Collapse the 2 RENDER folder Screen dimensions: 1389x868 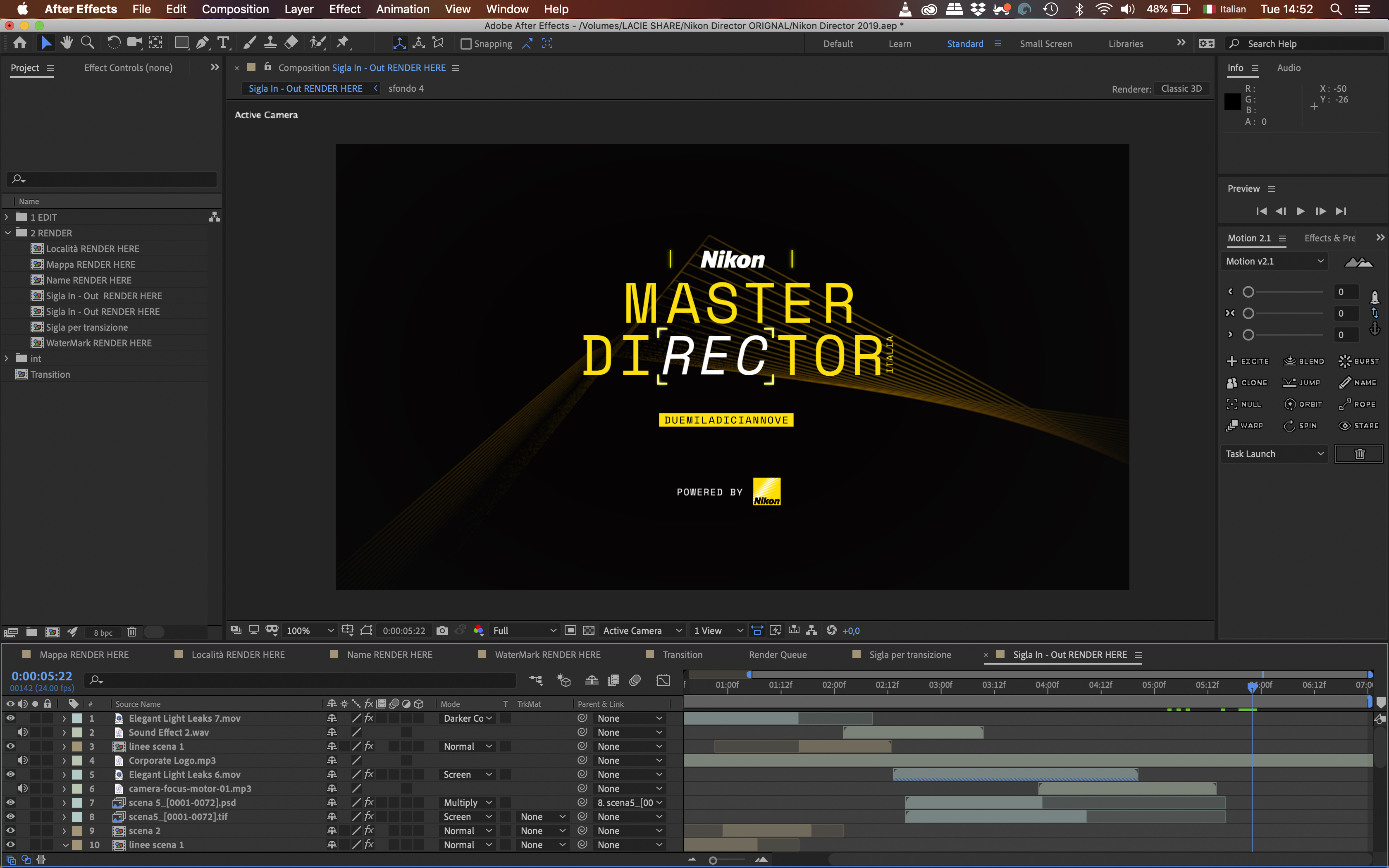coord(7,233)
